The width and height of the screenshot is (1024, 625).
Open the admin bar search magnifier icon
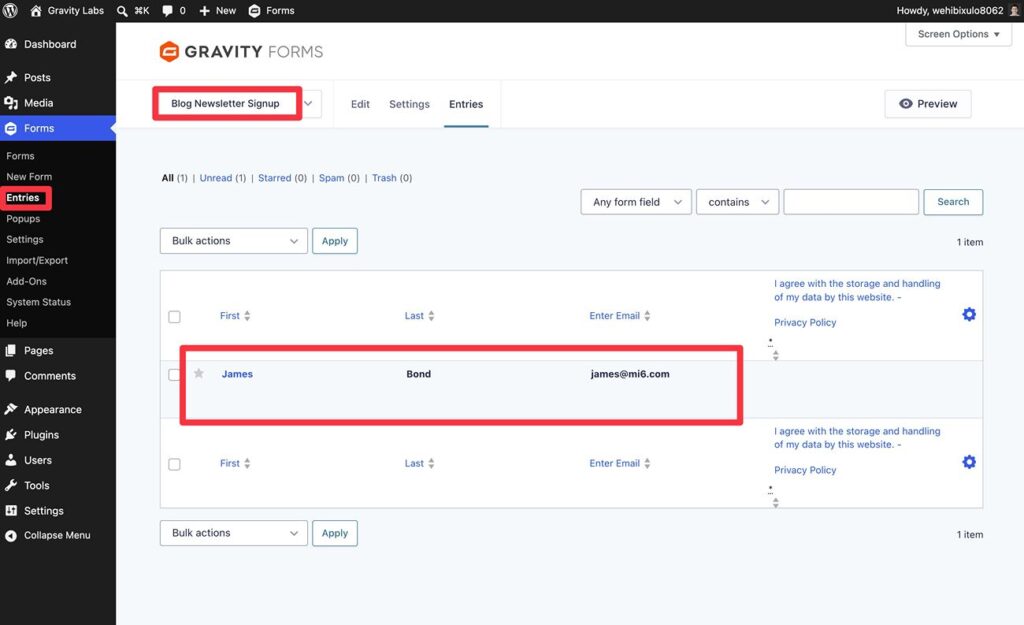tap(122, 11)
